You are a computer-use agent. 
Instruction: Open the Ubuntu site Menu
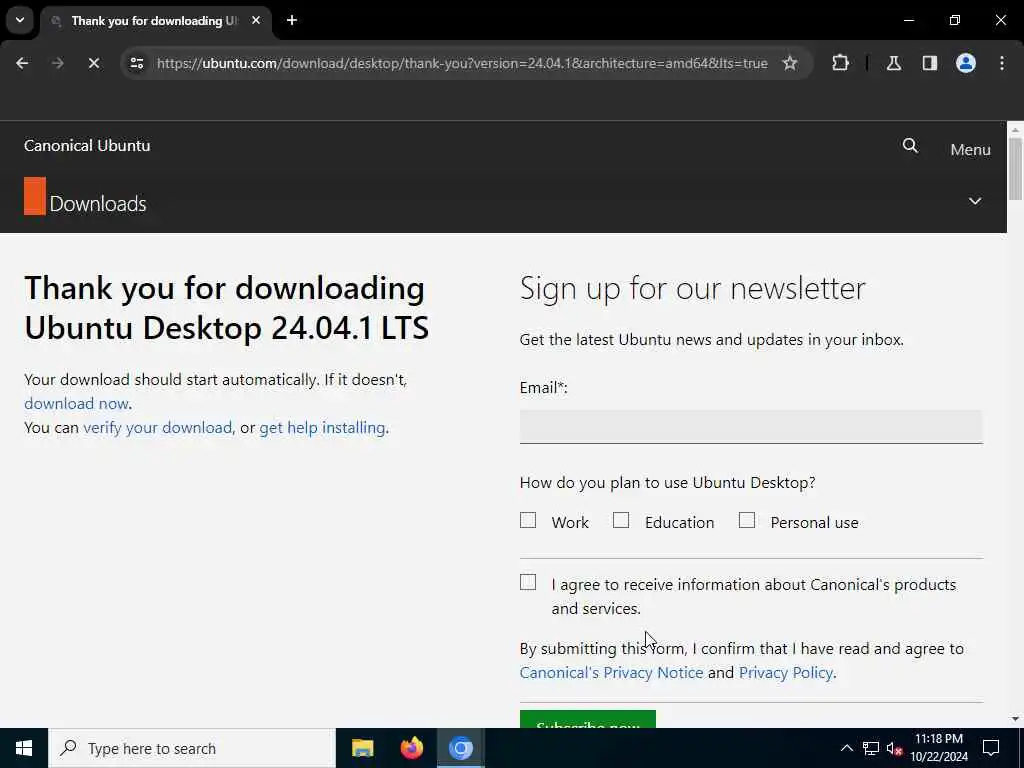(x=970, y=150)
